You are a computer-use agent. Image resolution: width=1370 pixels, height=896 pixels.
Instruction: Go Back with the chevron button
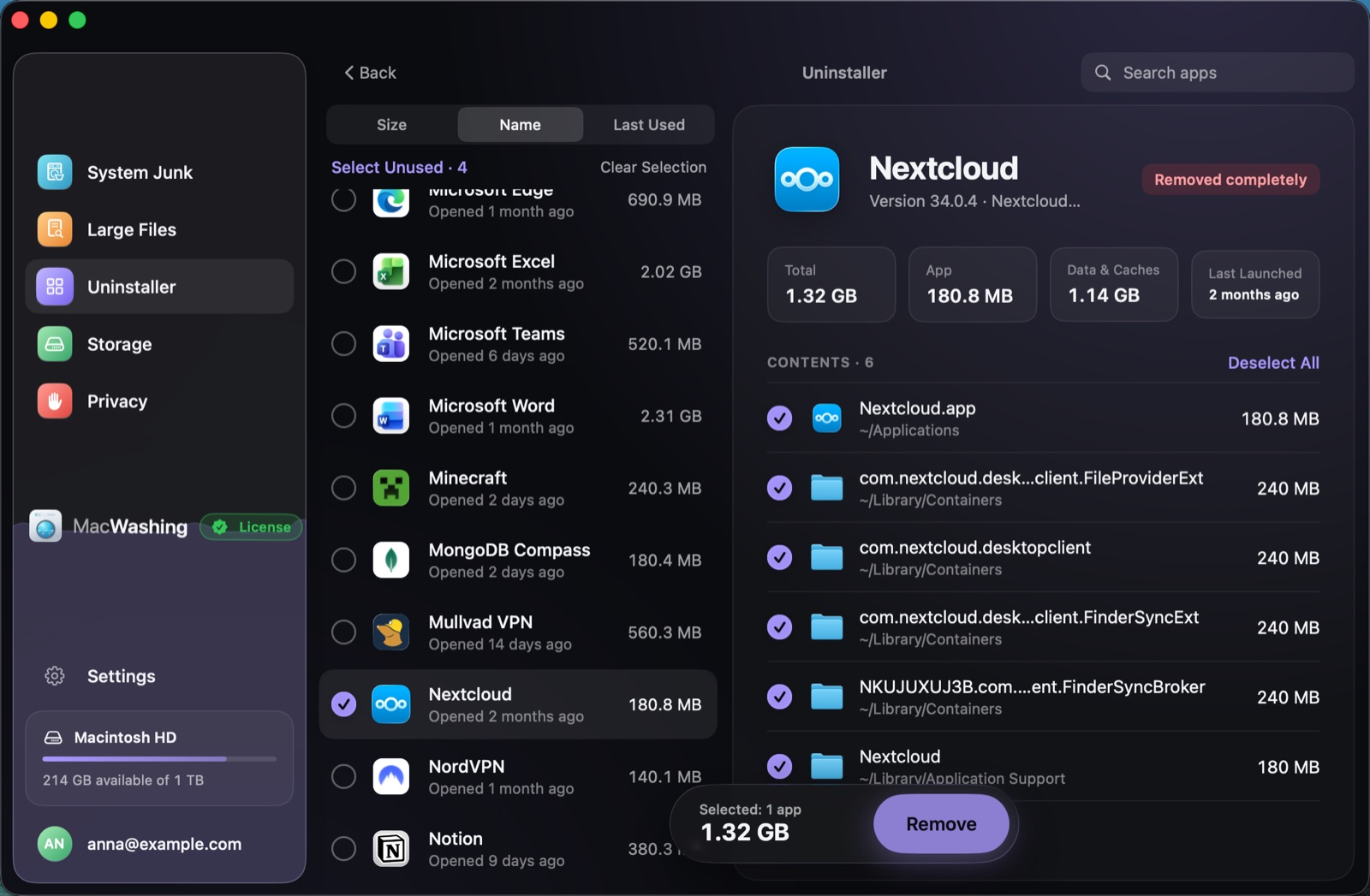[x=370, y=73]
